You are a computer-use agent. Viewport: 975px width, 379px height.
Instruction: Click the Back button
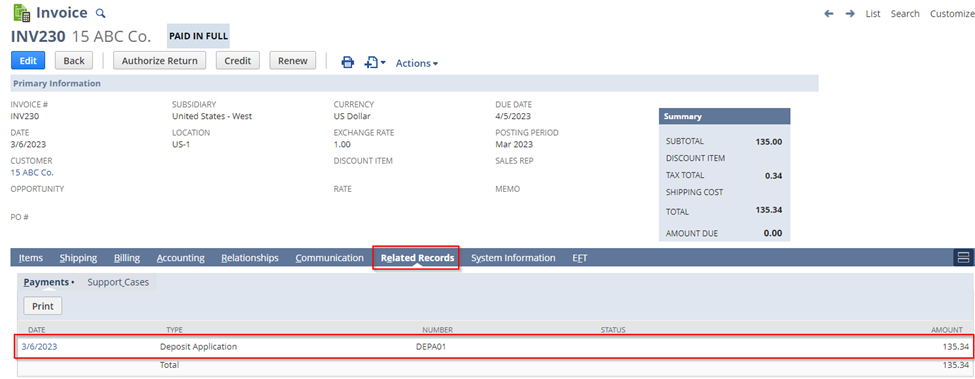pos(74,60)
